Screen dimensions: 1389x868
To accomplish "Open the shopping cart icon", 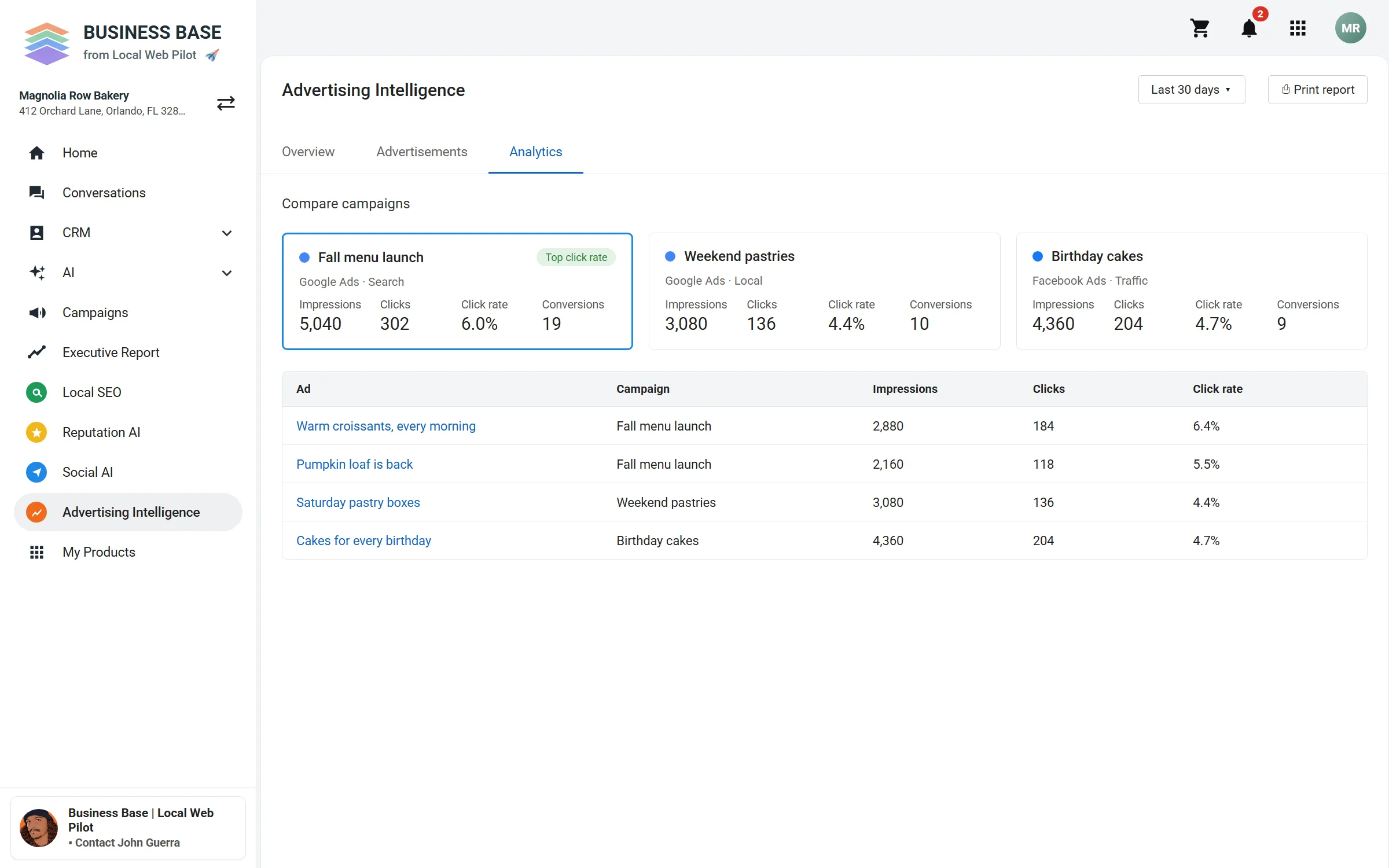I will (x=1200, y=28).
